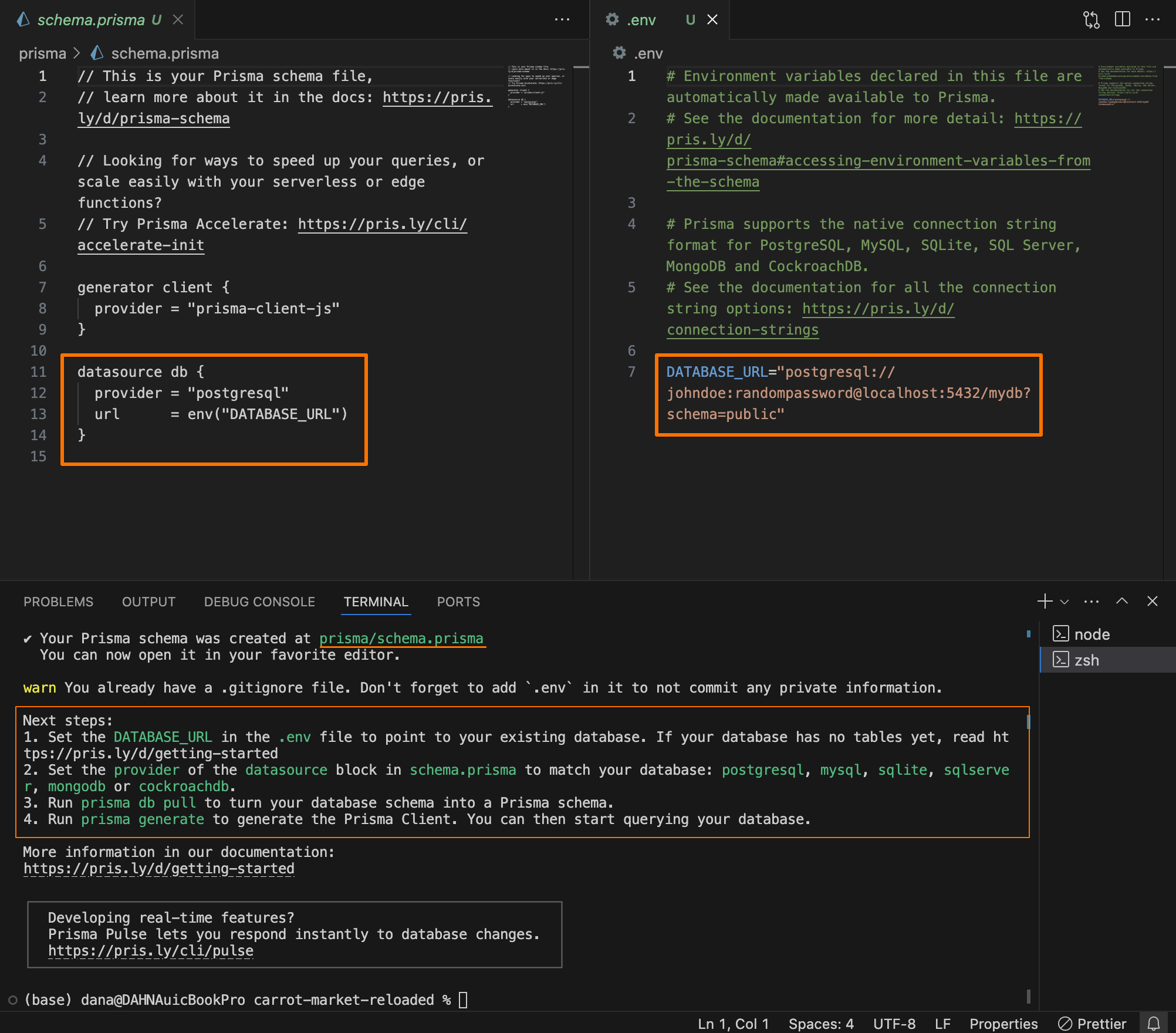
Task: Click the prisma folder breadcrumb
Action: click(42, 53)
